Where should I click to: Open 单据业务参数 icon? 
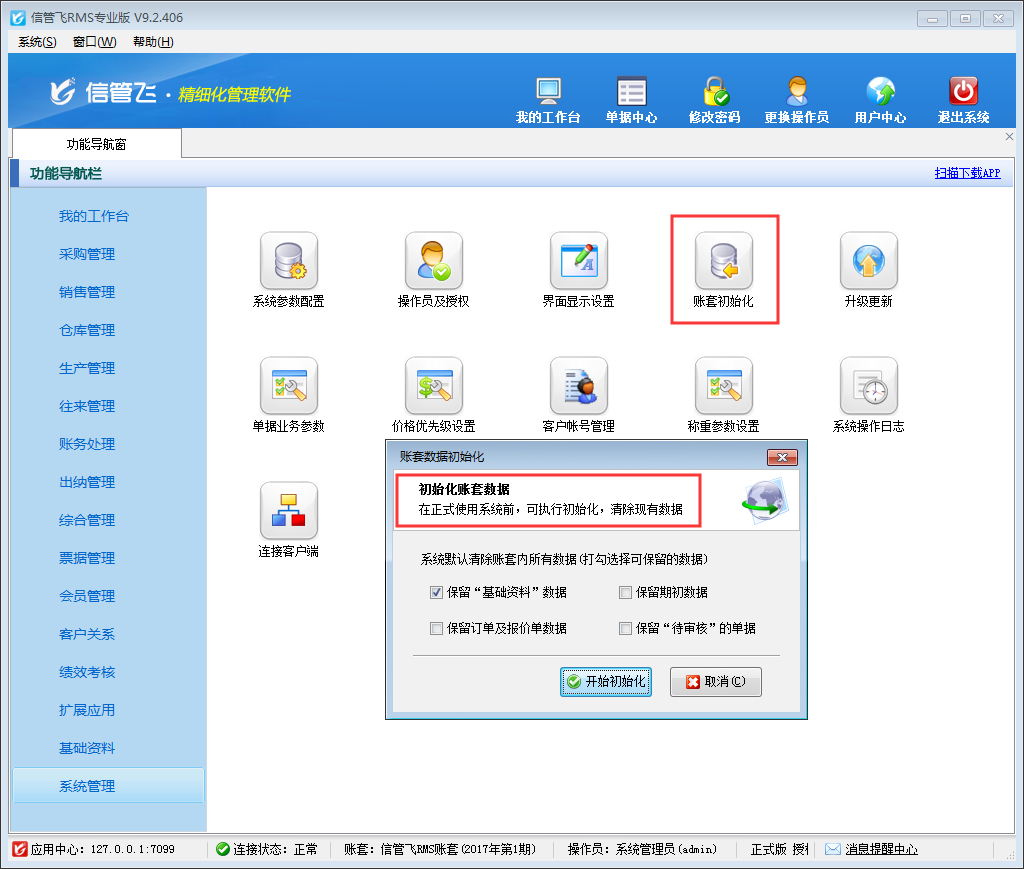[x=288, y=386]
